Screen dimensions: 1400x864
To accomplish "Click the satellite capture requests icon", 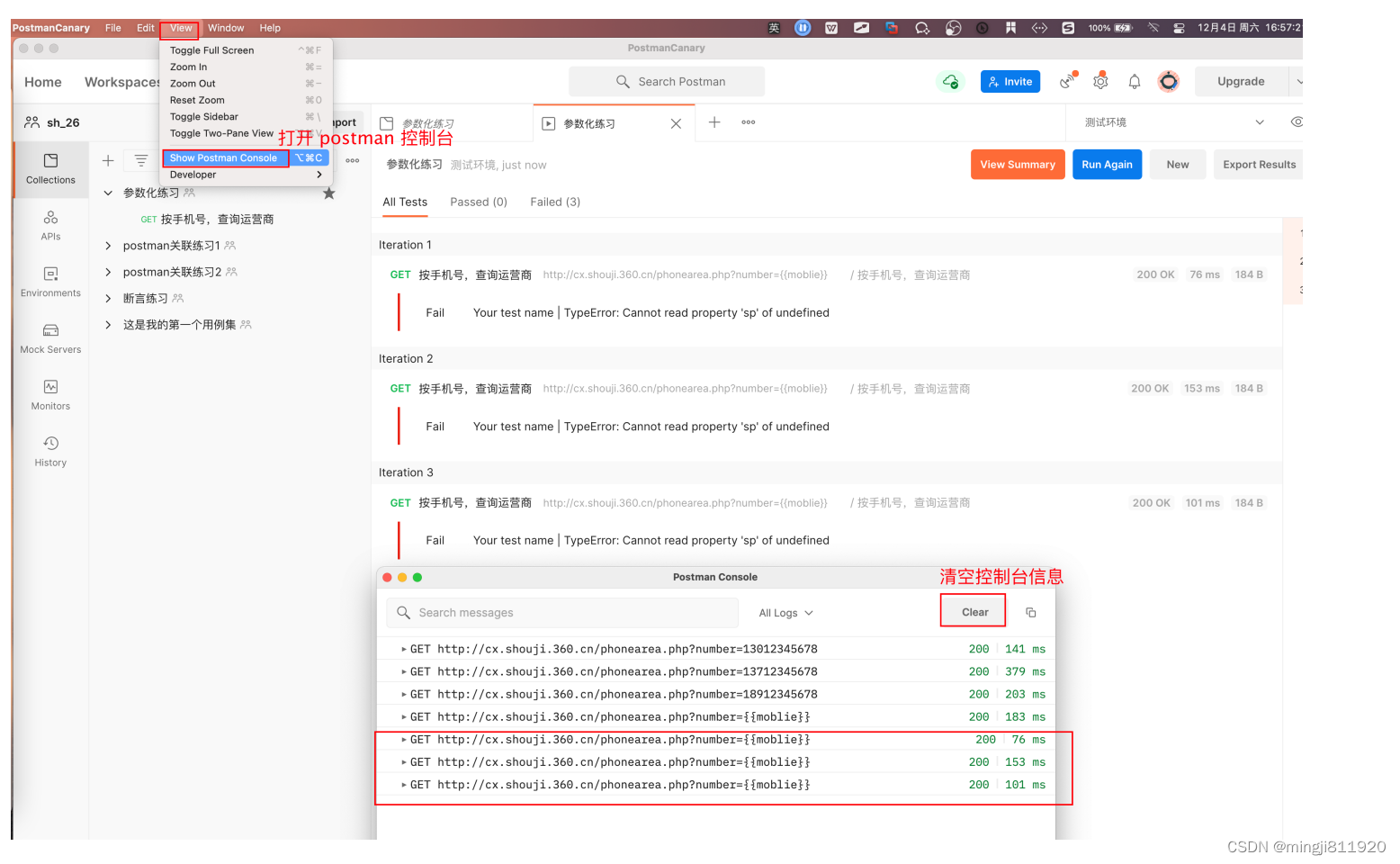I will tap(1067, 82).
